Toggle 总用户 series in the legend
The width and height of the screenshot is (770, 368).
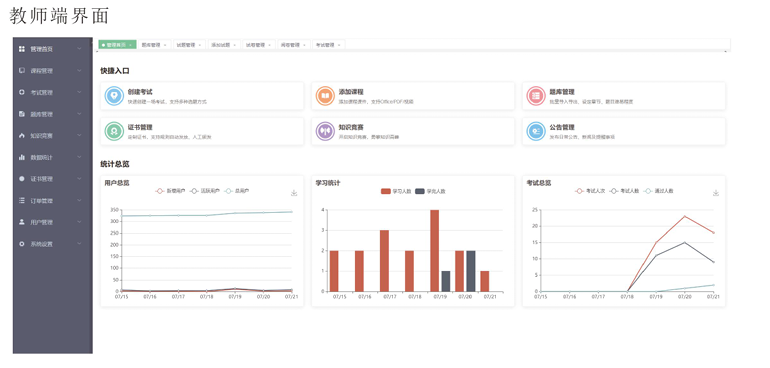(x=236, y=191)
